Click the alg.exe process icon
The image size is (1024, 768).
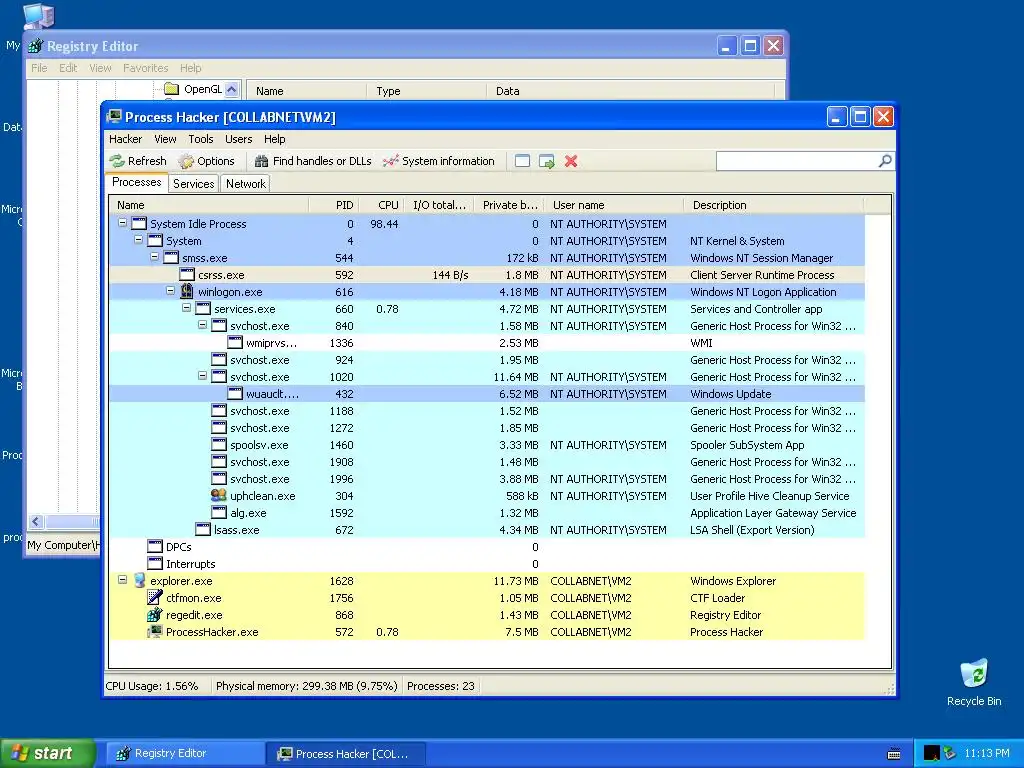point(219,513)
